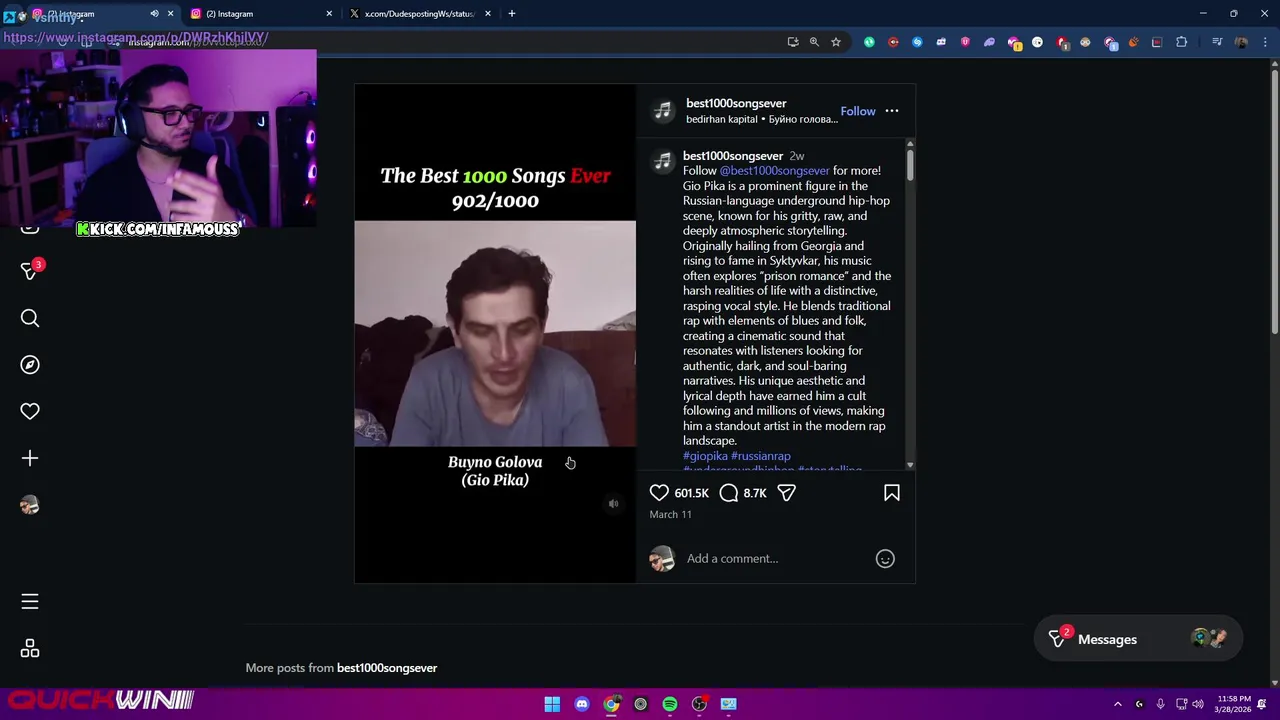1280x720 pixels.
Task: Open the Chrome media controls icon
Action: (x=1217, y=42)
